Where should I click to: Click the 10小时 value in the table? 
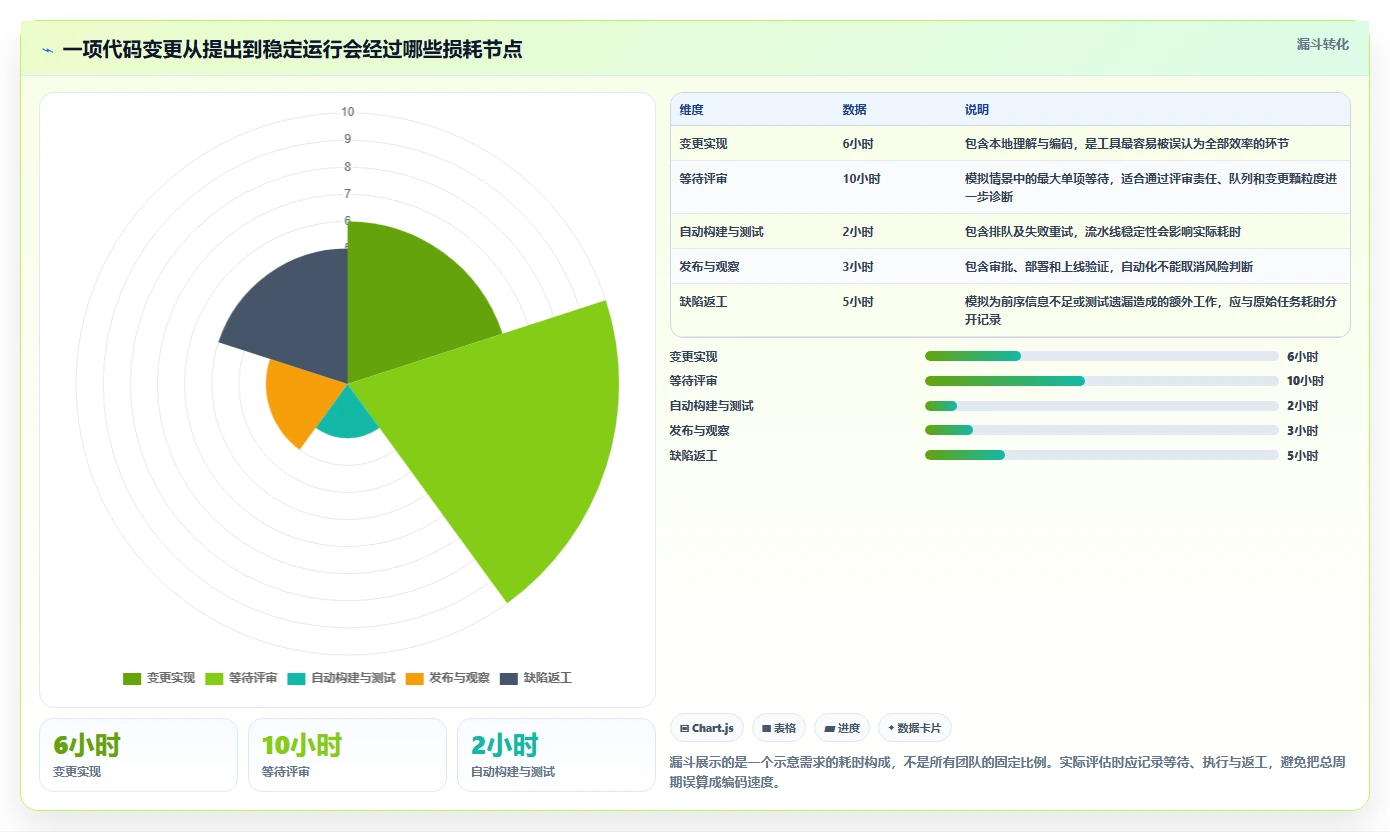click(861, 179)
